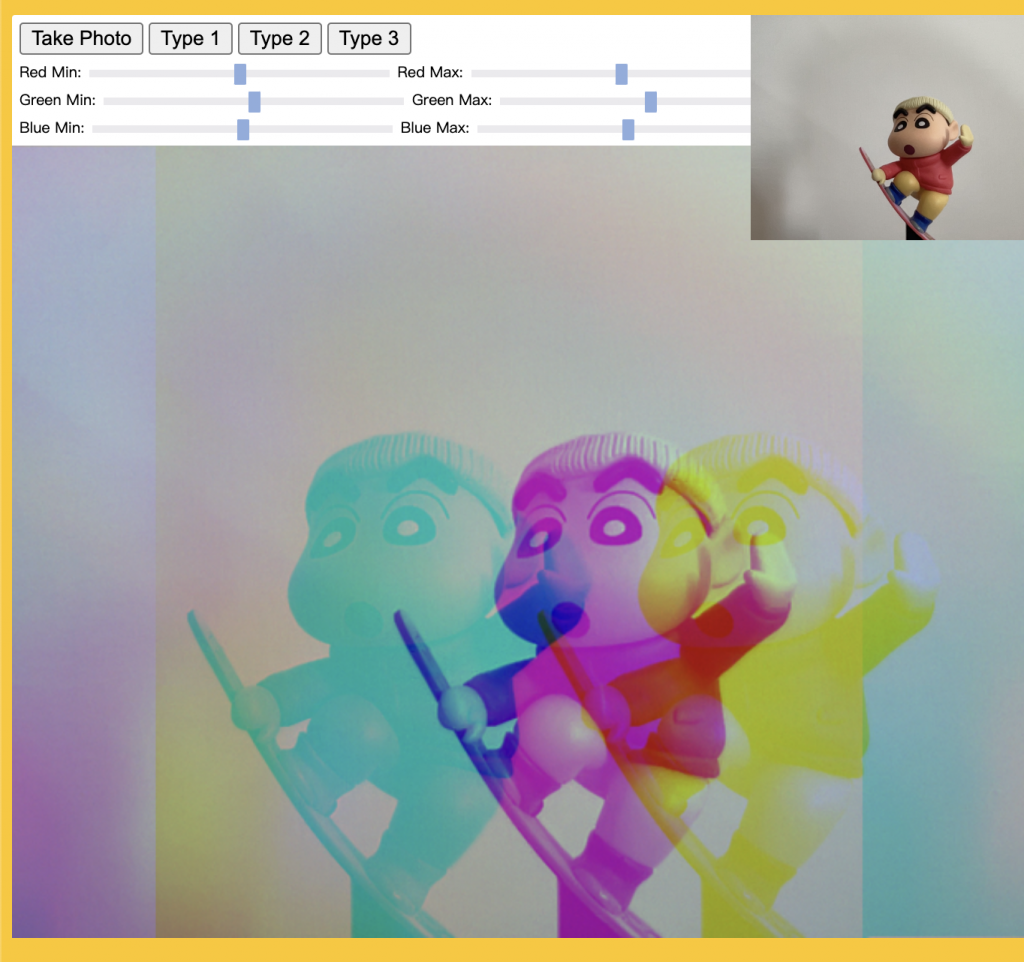The height and width of the screenshot is (962, 1024).
Task: Click the Blue Max label
Action: 435,128
